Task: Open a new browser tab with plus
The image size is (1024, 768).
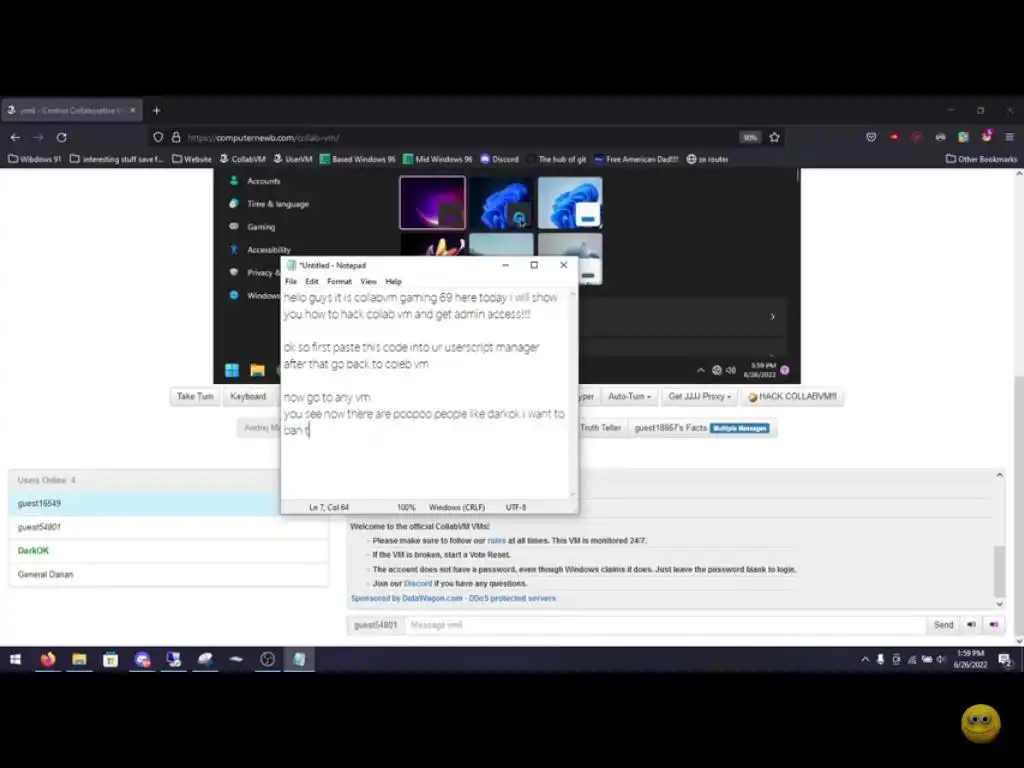Action: 156,110
